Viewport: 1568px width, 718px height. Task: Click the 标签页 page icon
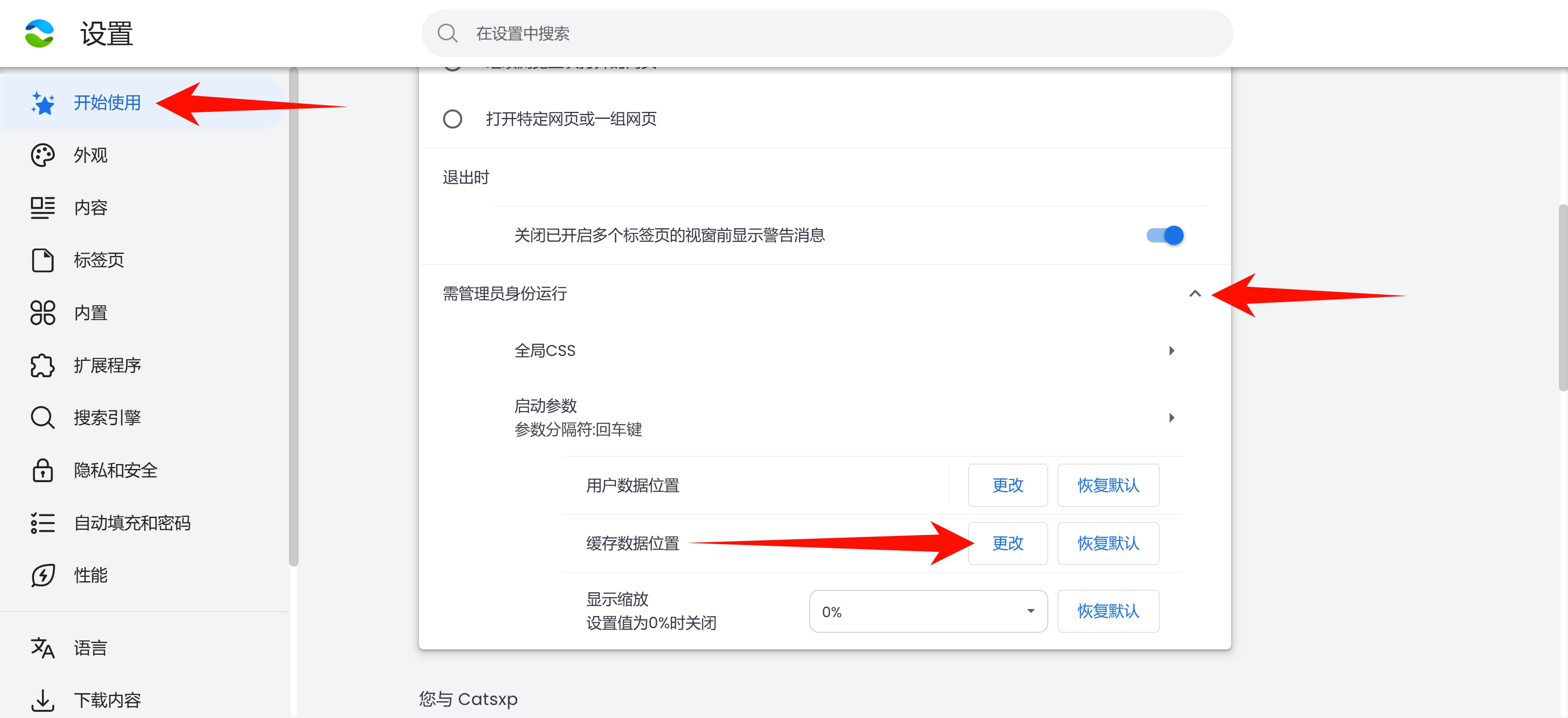[x=42, y=260]
